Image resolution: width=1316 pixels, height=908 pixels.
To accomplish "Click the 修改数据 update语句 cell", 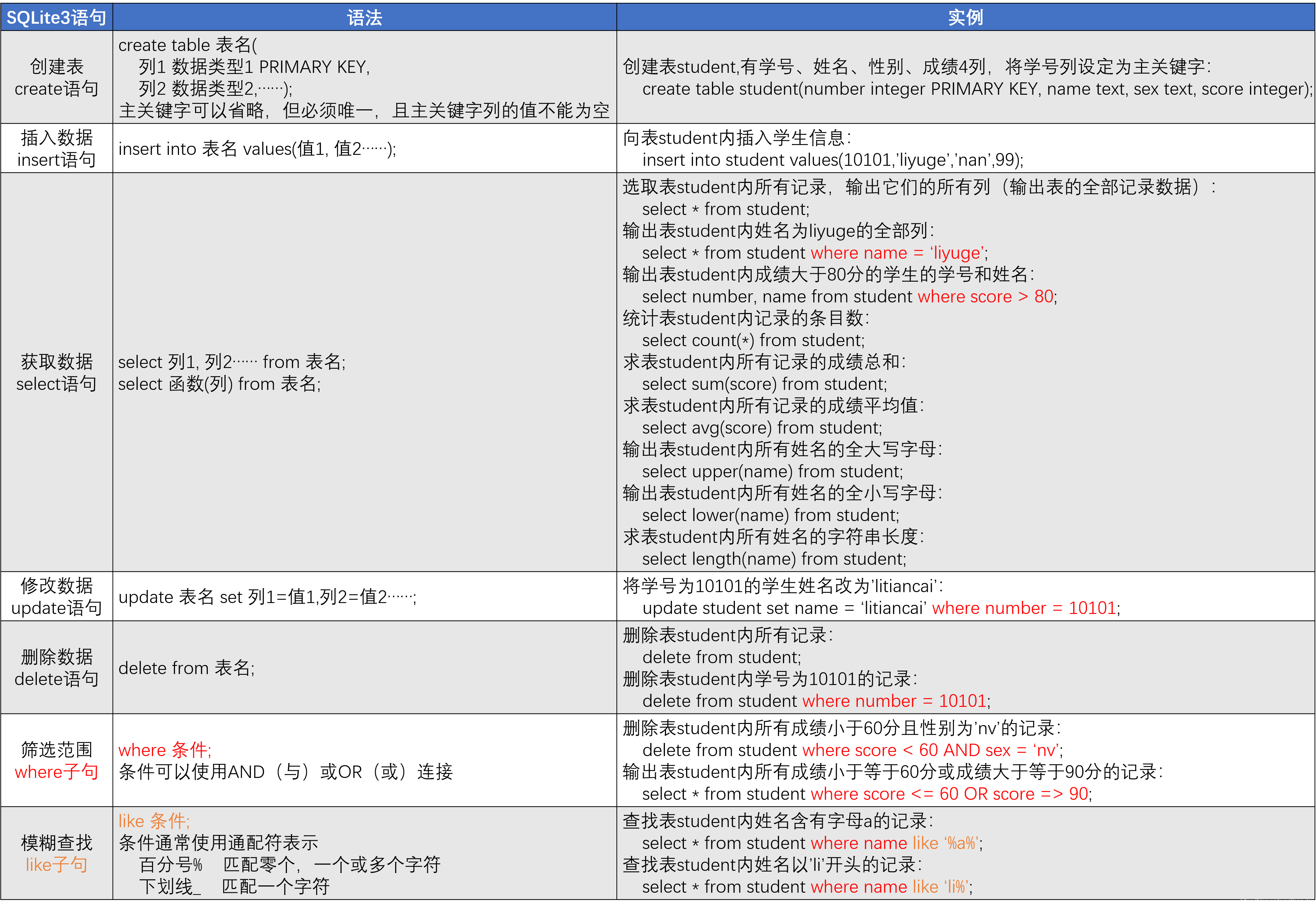I will [57, 596].
